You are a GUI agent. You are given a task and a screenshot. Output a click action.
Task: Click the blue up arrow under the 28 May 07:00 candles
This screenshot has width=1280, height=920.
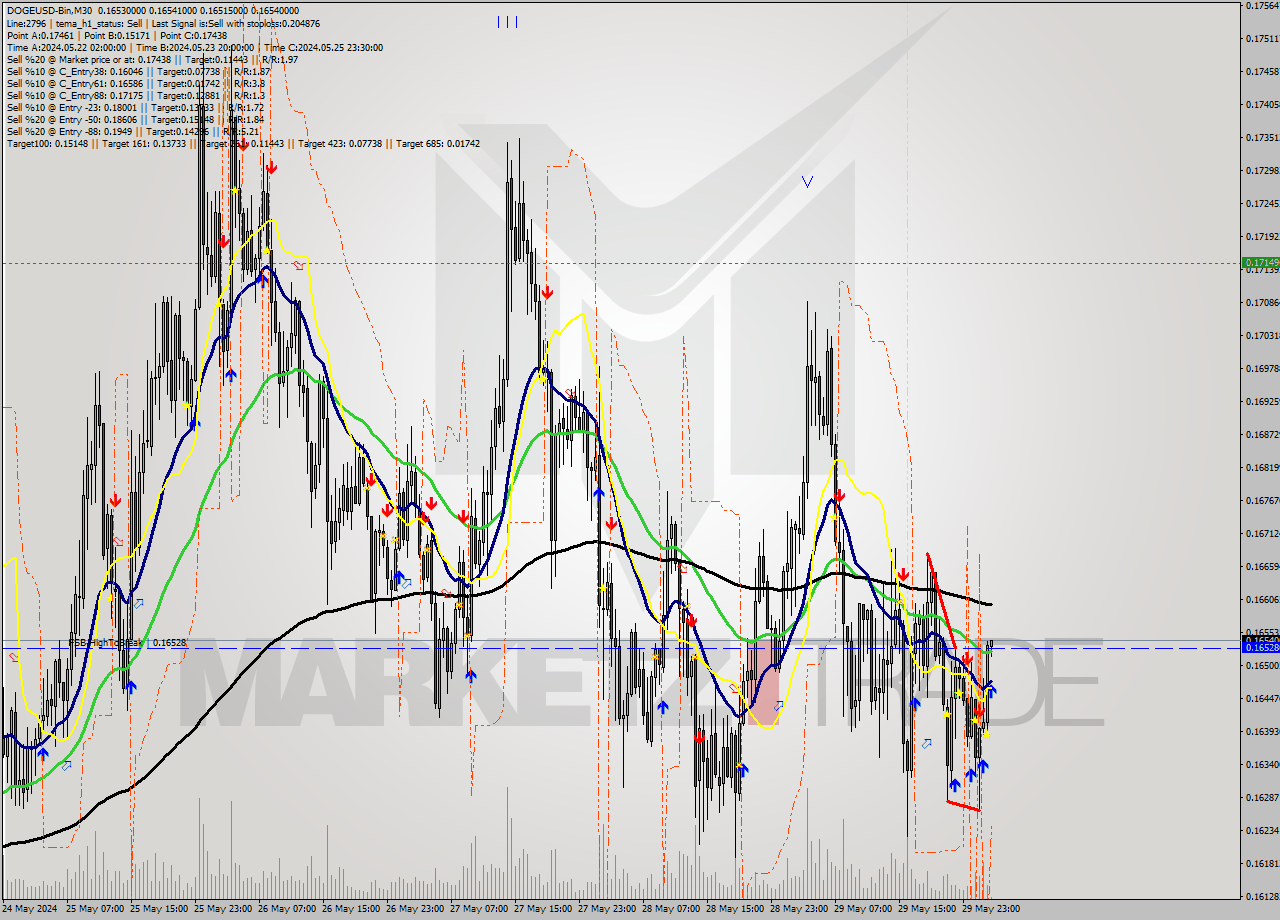coord(663,707)
